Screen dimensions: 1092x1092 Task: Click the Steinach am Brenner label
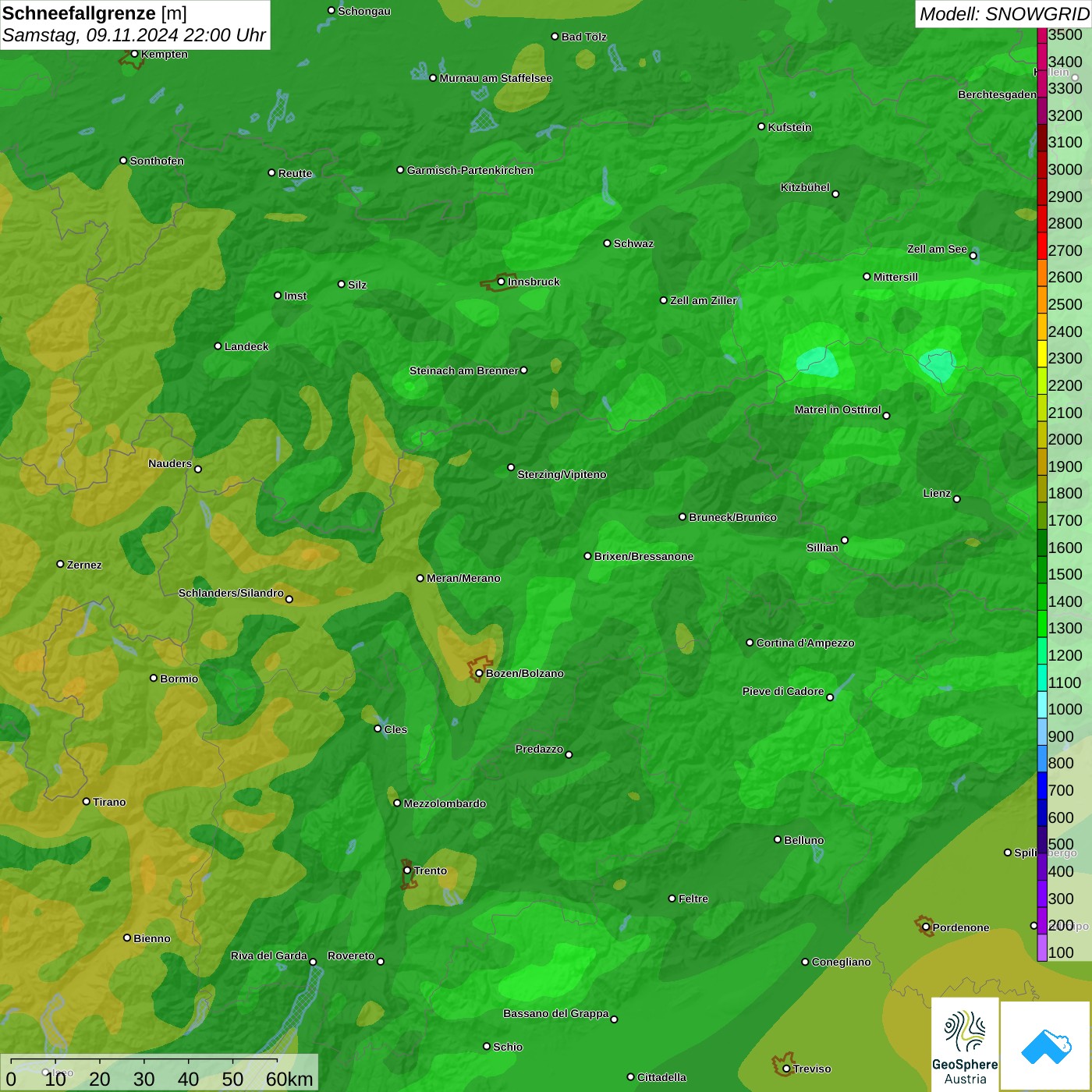(464, 370)
